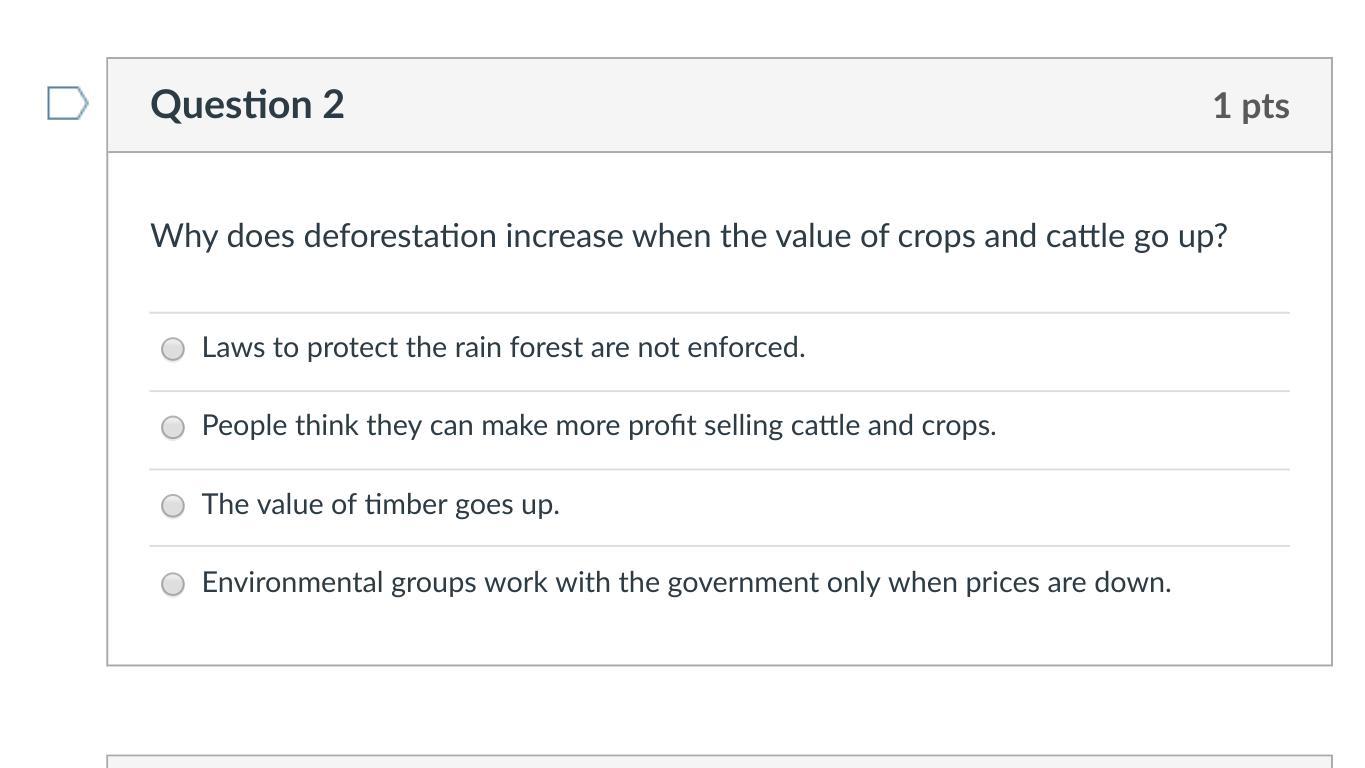The width and height of the screenshot is (1365, 768).
Task: Click the "Question 2" heading
Action: pyautogui.click(x=247, y=105)
